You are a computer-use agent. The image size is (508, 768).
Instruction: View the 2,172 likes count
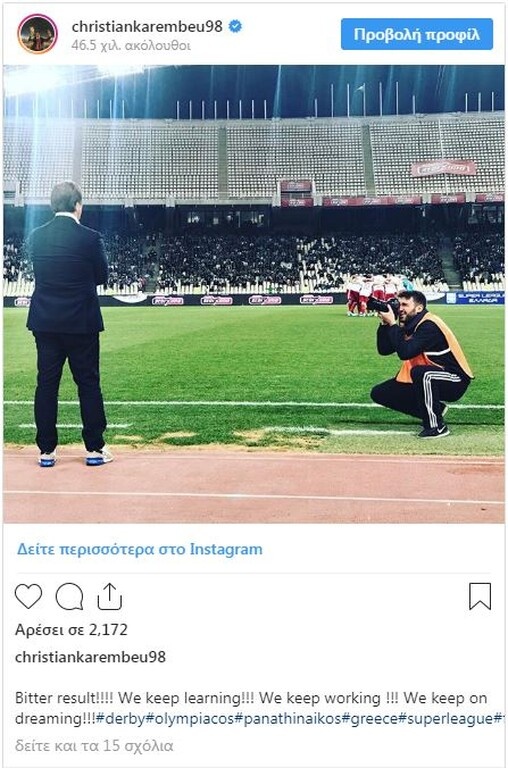(x=71, y=629)
